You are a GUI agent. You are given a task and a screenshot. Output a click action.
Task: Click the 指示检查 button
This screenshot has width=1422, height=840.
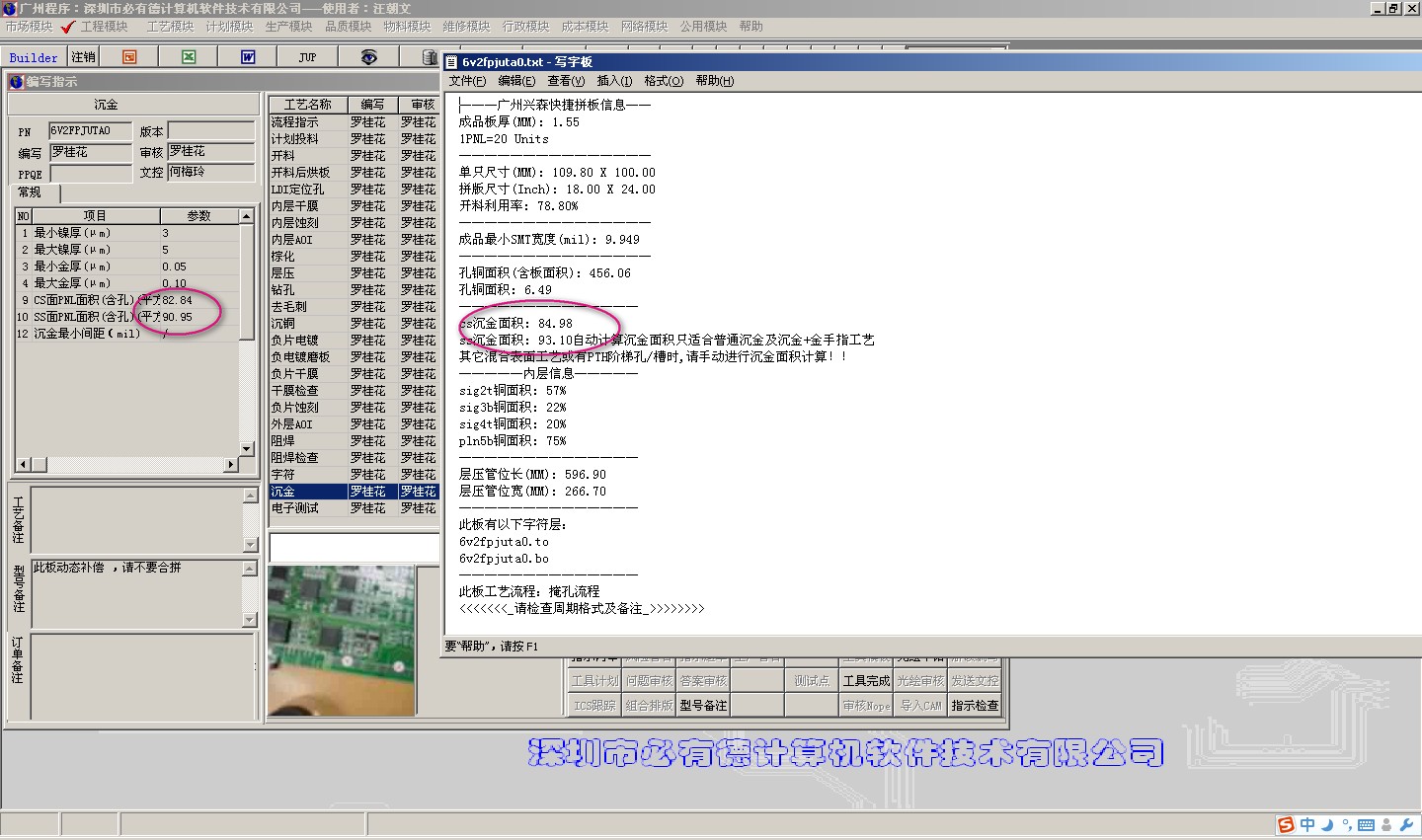975,705
